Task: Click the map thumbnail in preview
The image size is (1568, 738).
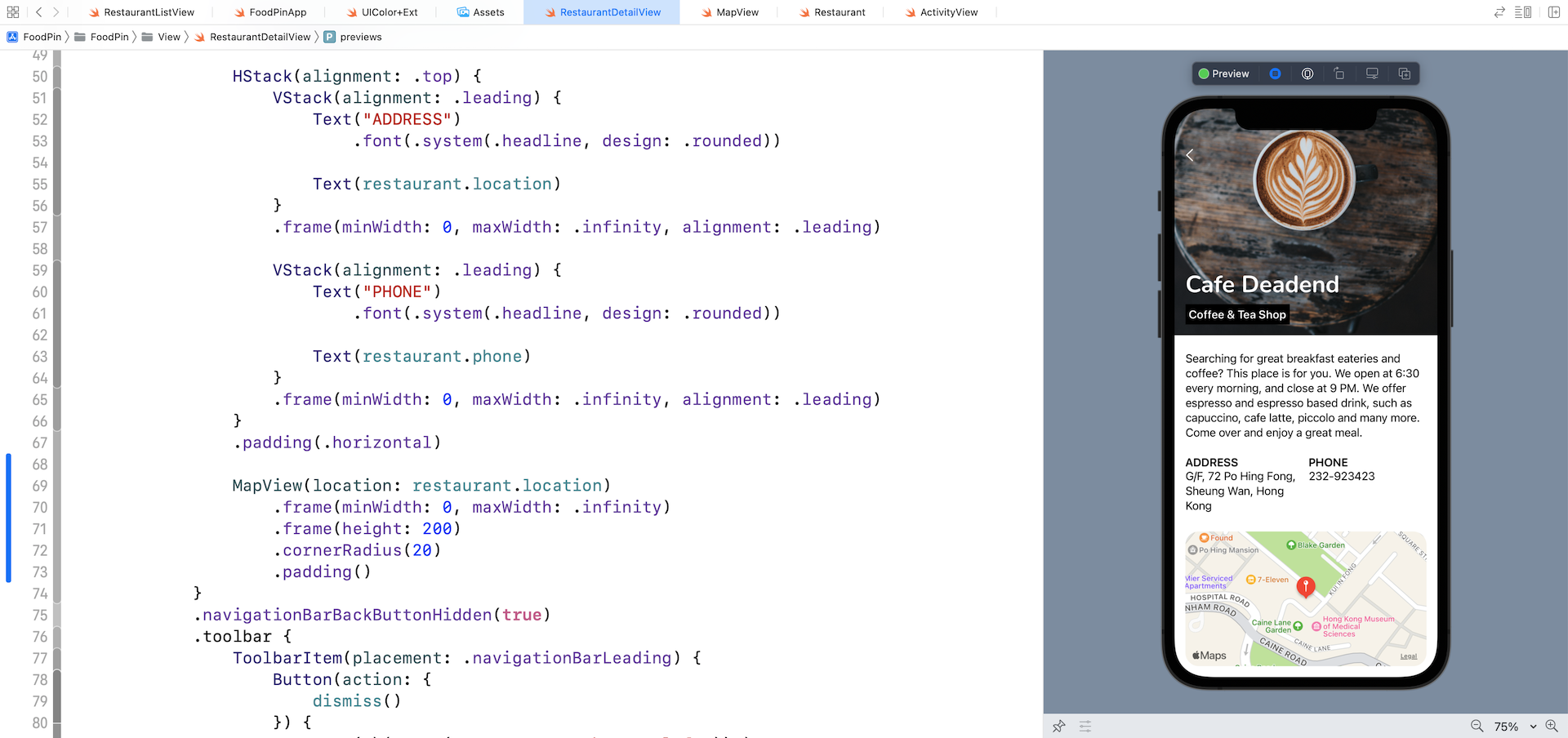Action: click(x=1305, y=598)
